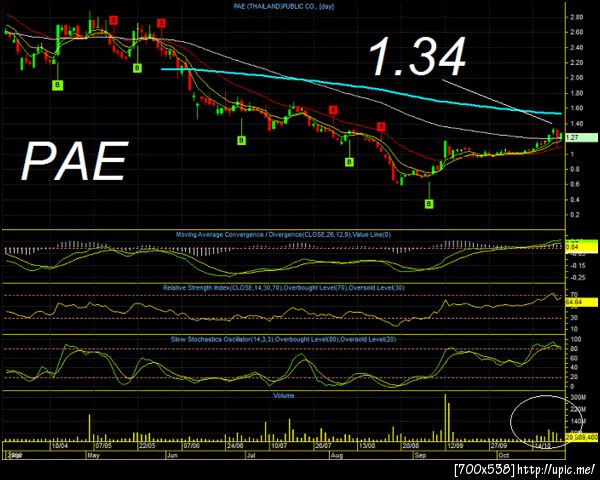Viewport: 600px width, 480px height.
Task: Click the 18/04 date label
Action: tap(60, 446)
